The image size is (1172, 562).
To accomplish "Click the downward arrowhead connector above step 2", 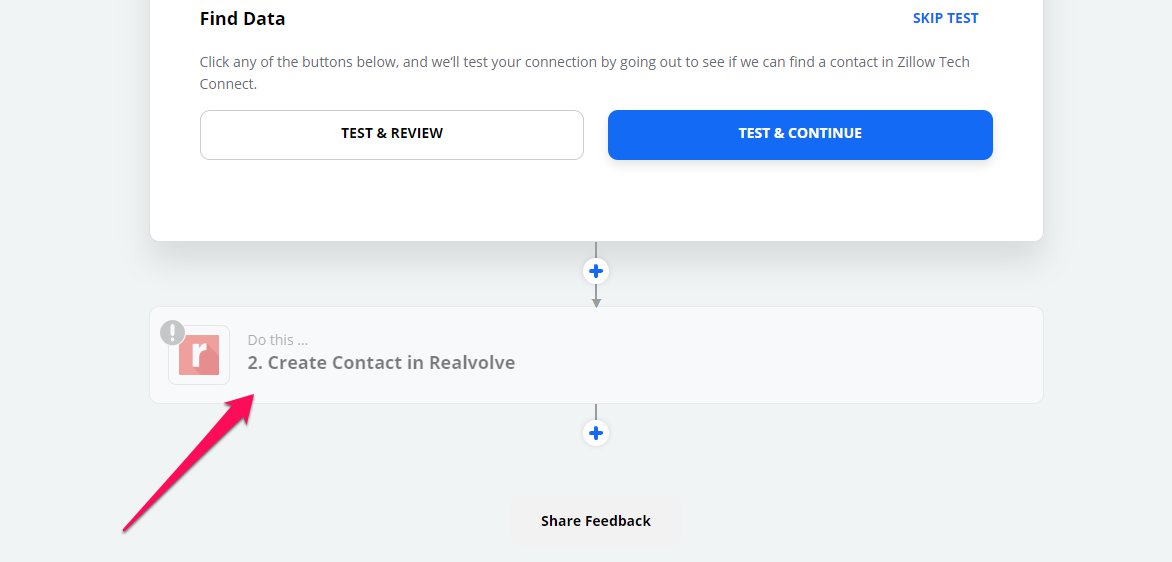I will click(x=596, y=303).
